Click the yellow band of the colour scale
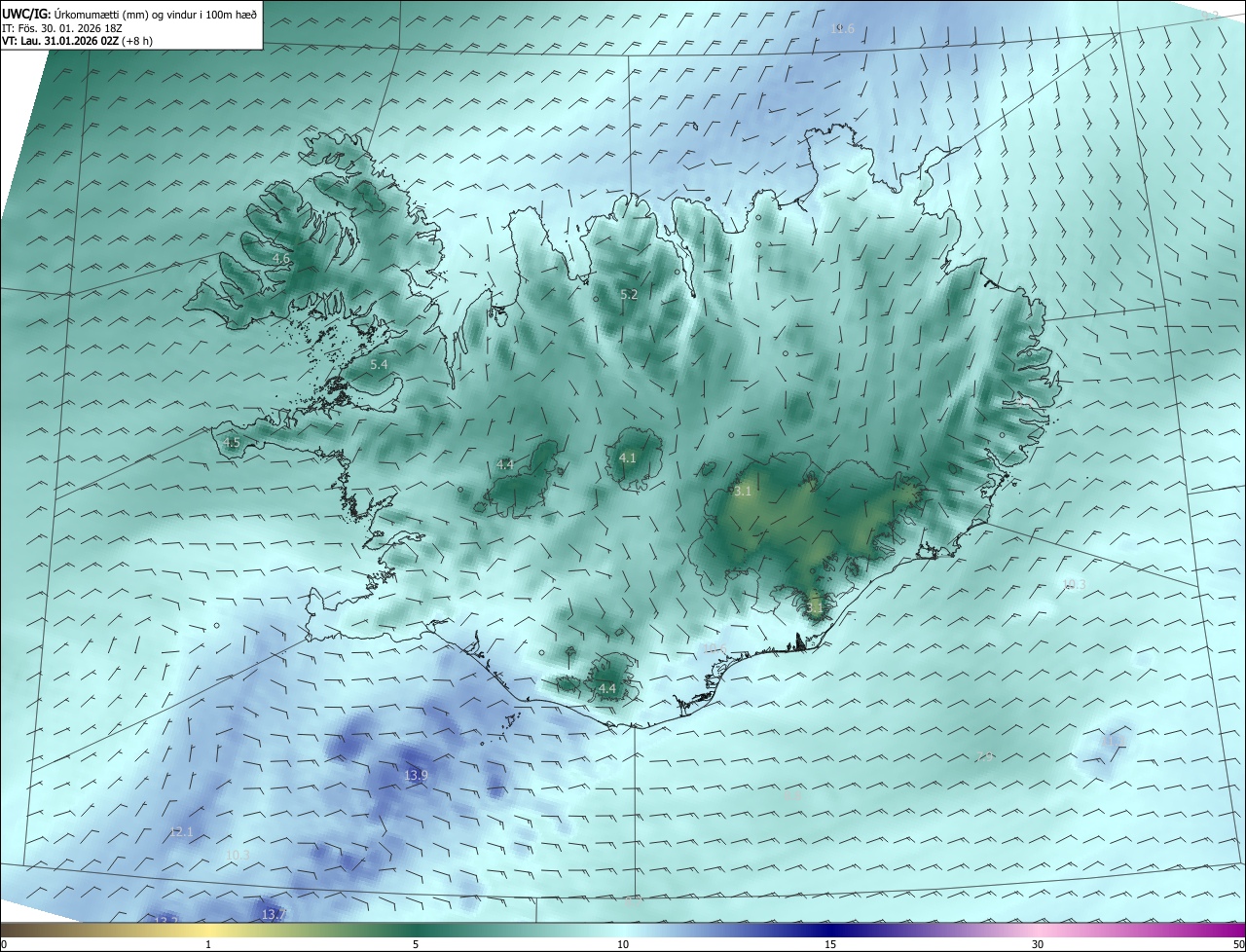This screenshot has width=1246, height=952. 207,930
